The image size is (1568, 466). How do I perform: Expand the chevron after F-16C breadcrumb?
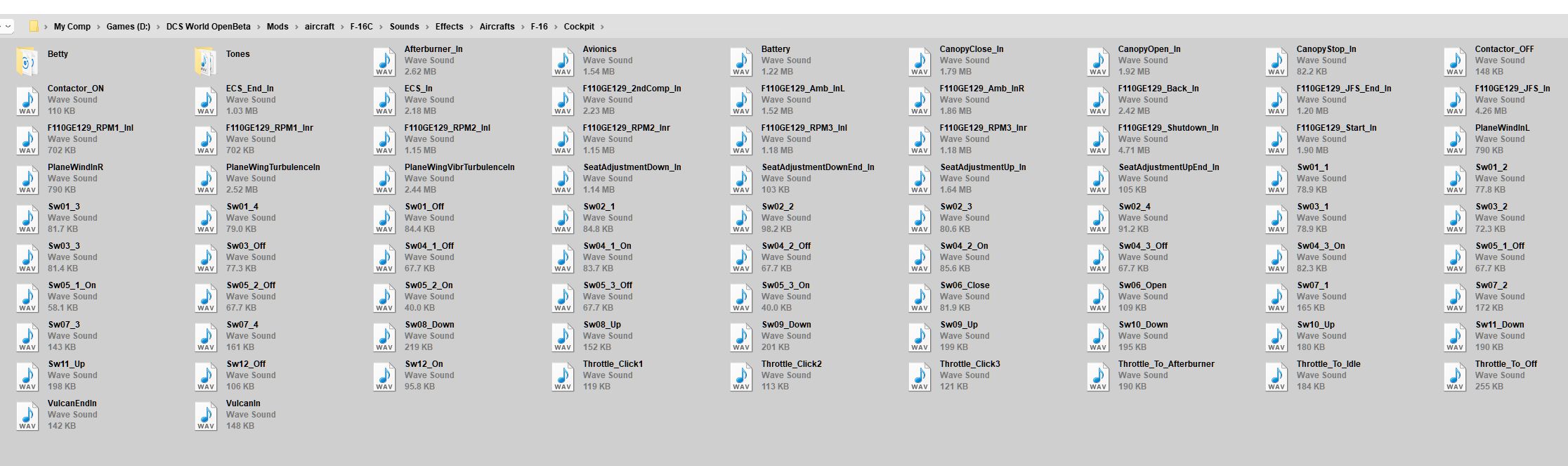(381, 27)
